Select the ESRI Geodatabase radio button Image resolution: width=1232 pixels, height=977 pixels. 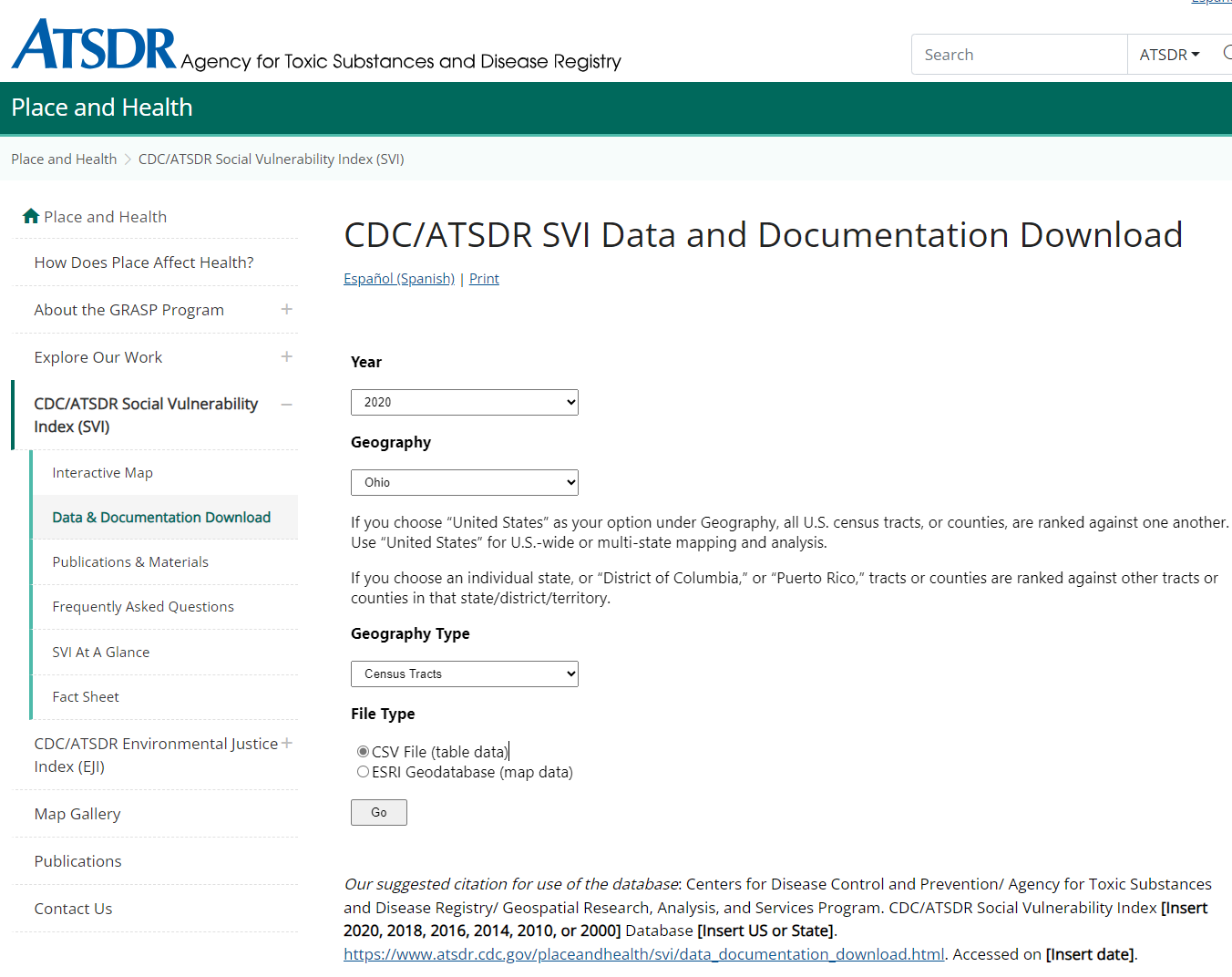[363, 772]
